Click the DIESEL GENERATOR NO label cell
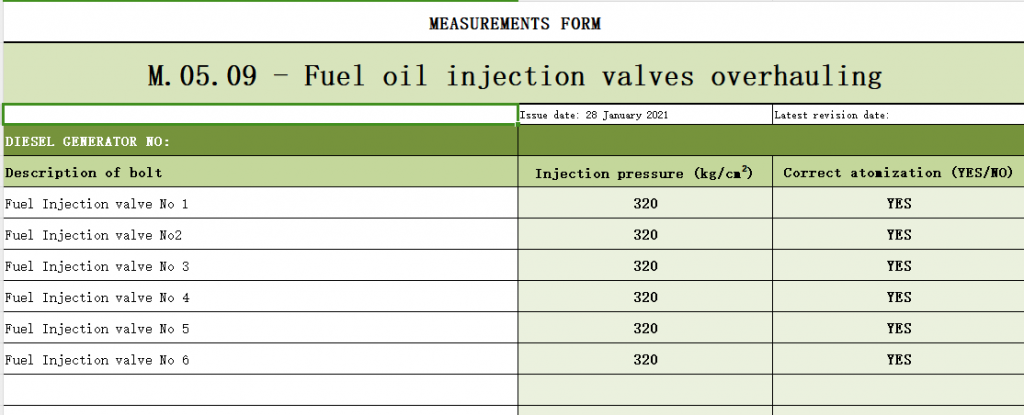Screen dimensions: 1024x415 point(260,141)
